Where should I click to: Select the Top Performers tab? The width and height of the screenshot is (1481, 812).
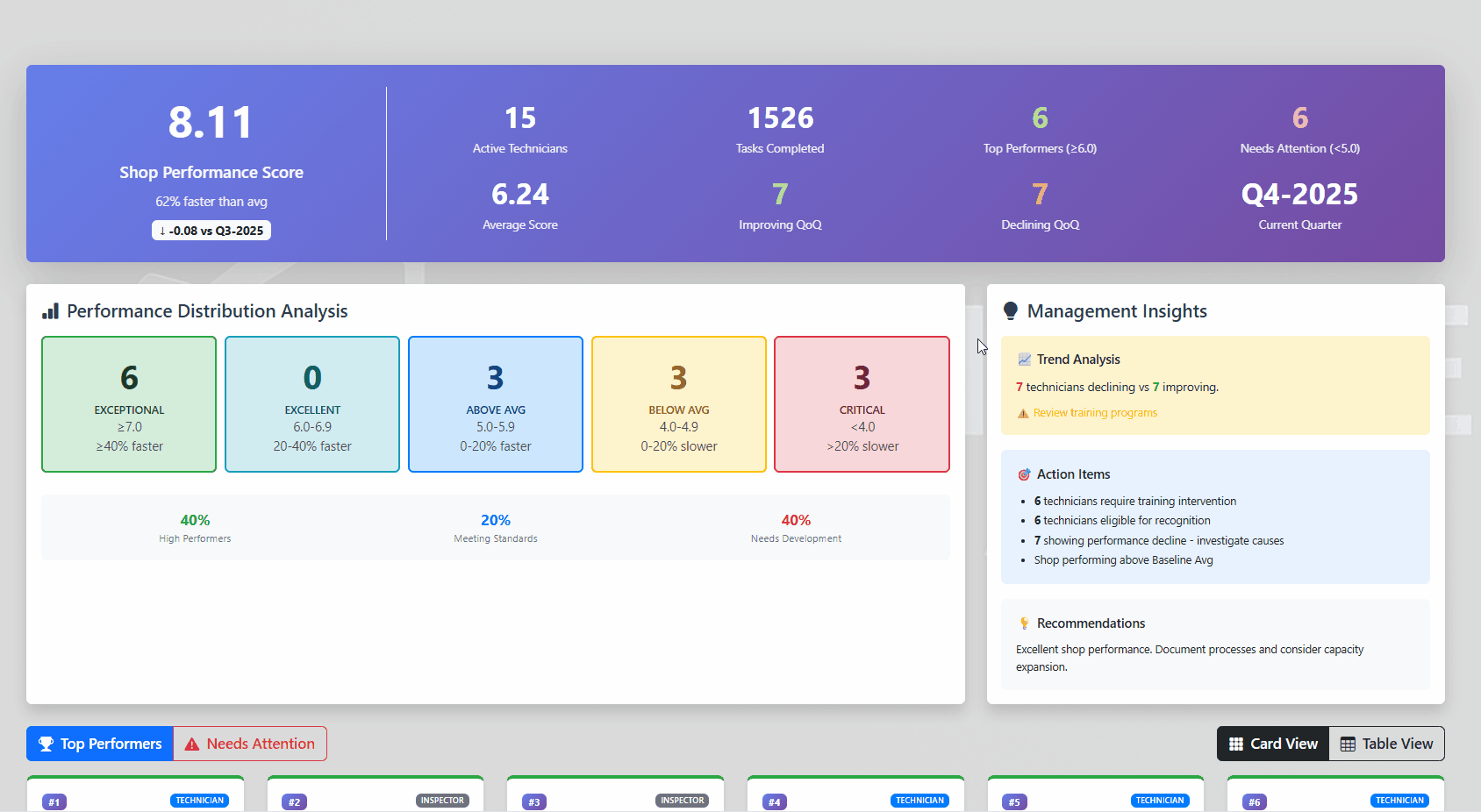pos(99,743)
